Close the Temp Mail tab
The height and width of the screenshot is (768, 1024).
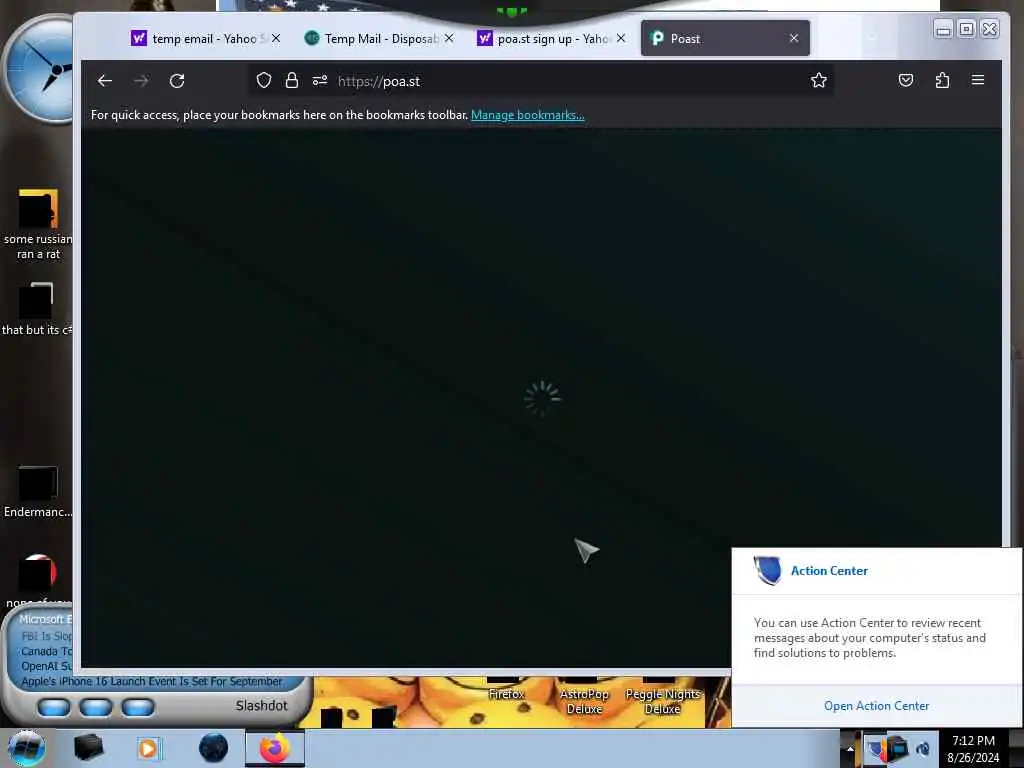click(449, 39)
